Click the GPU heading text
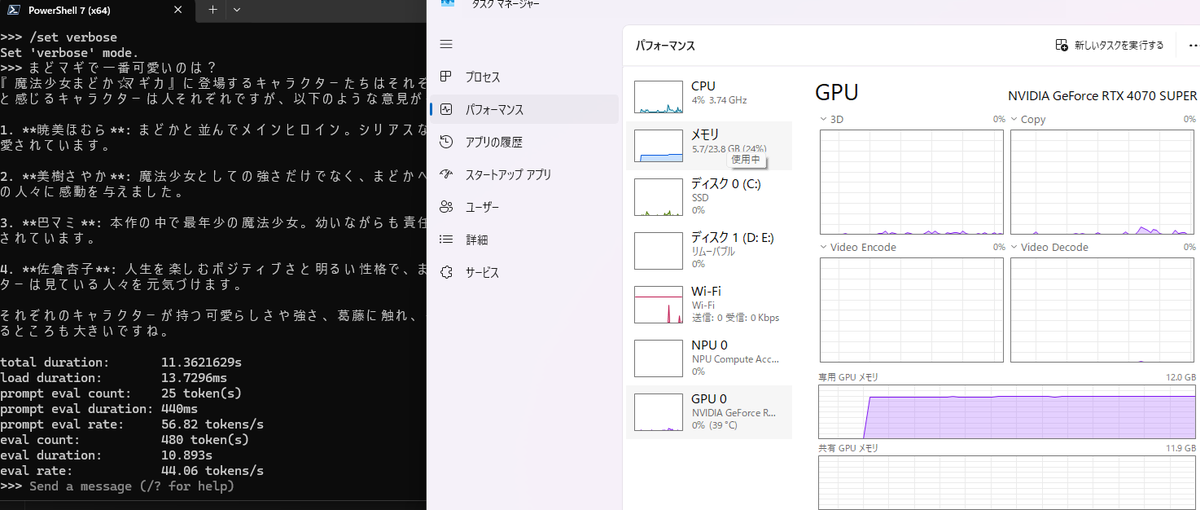 837,93
